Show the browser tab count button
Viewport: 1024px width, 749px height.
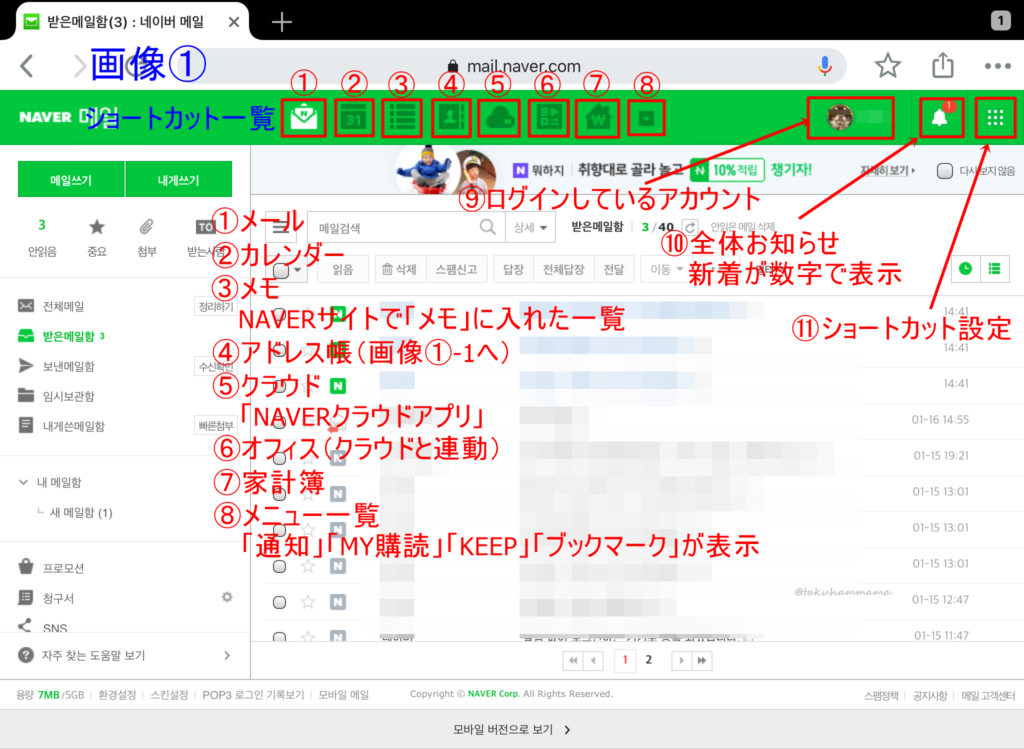pos(1000,21)
